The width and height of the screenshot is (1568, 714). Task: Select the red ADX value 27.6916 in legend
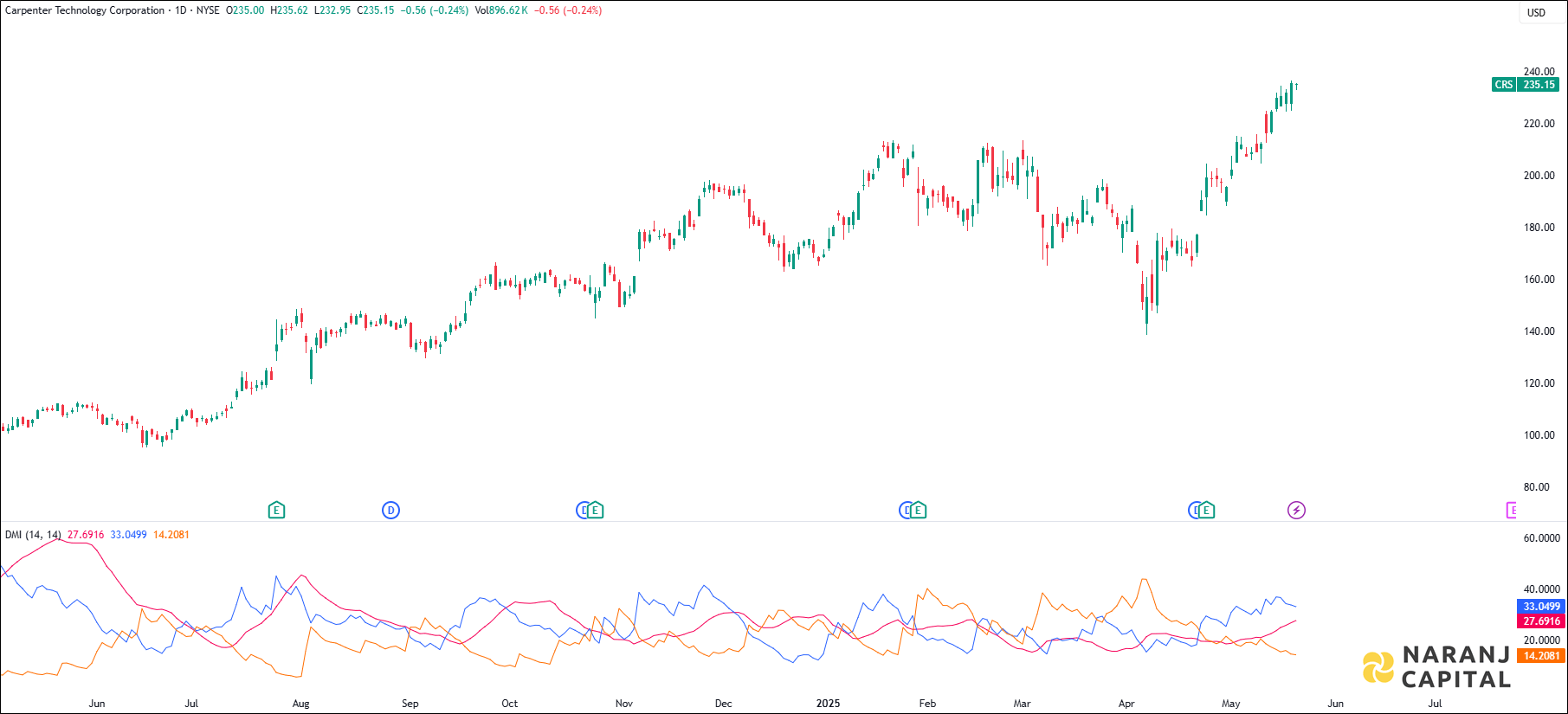[86, 535]
